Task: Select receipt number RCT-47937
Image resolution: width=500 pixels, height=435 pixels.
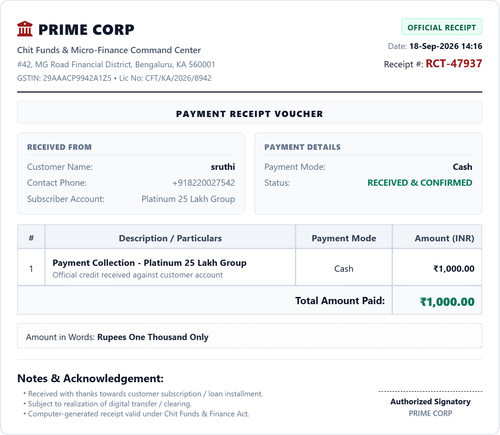Action: pyautogui.click(x=454, y=63)
